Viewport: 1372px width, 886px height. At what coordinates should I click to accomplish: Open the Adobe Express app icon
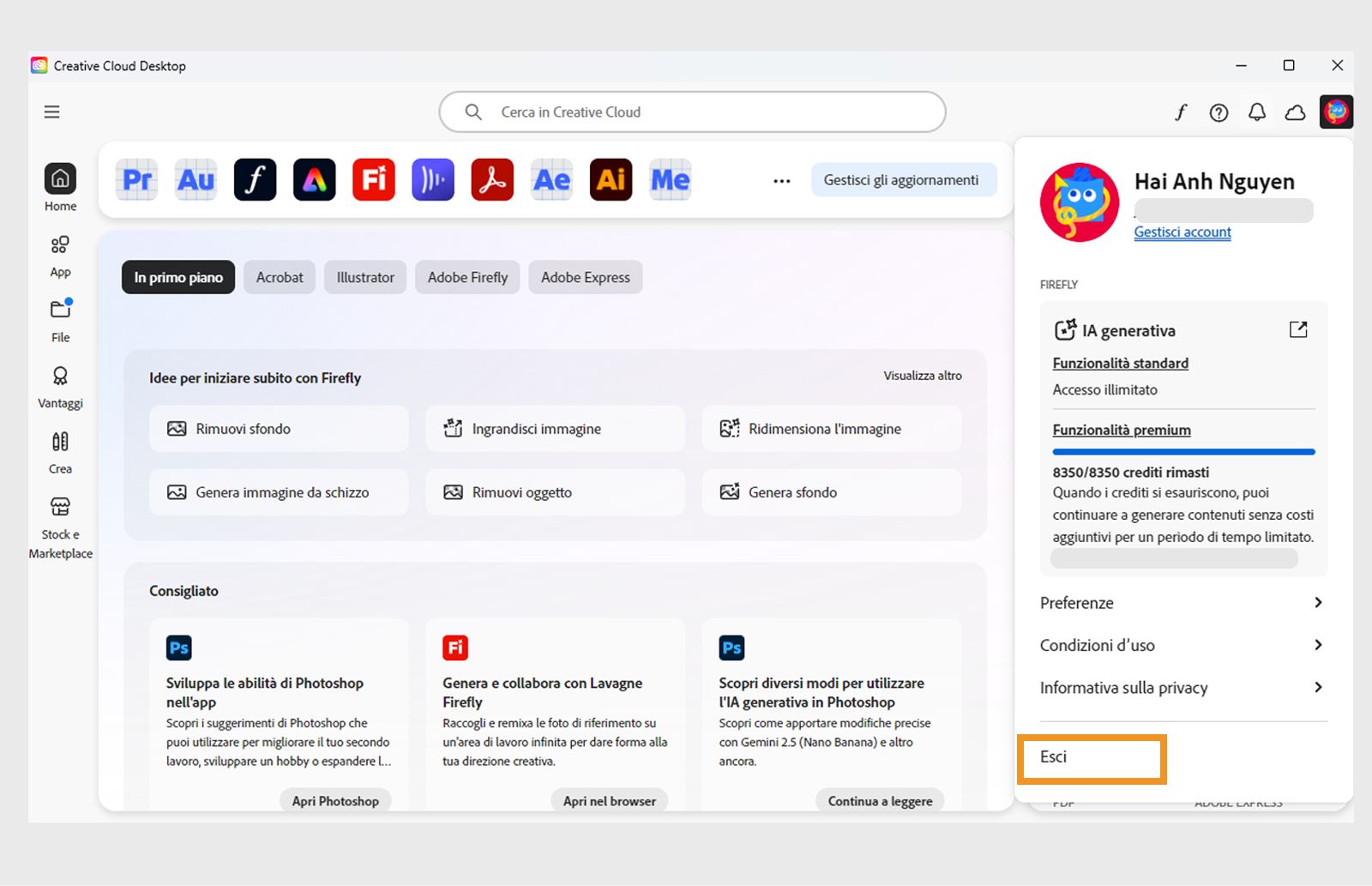pyautogui.click(x=314, y=180)
